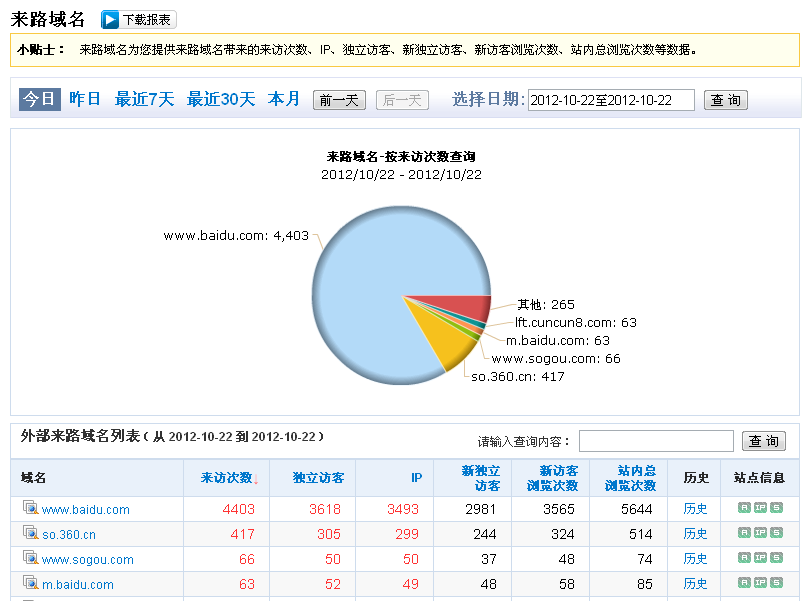Select the 最近30天 date range tab

point(221,99)
